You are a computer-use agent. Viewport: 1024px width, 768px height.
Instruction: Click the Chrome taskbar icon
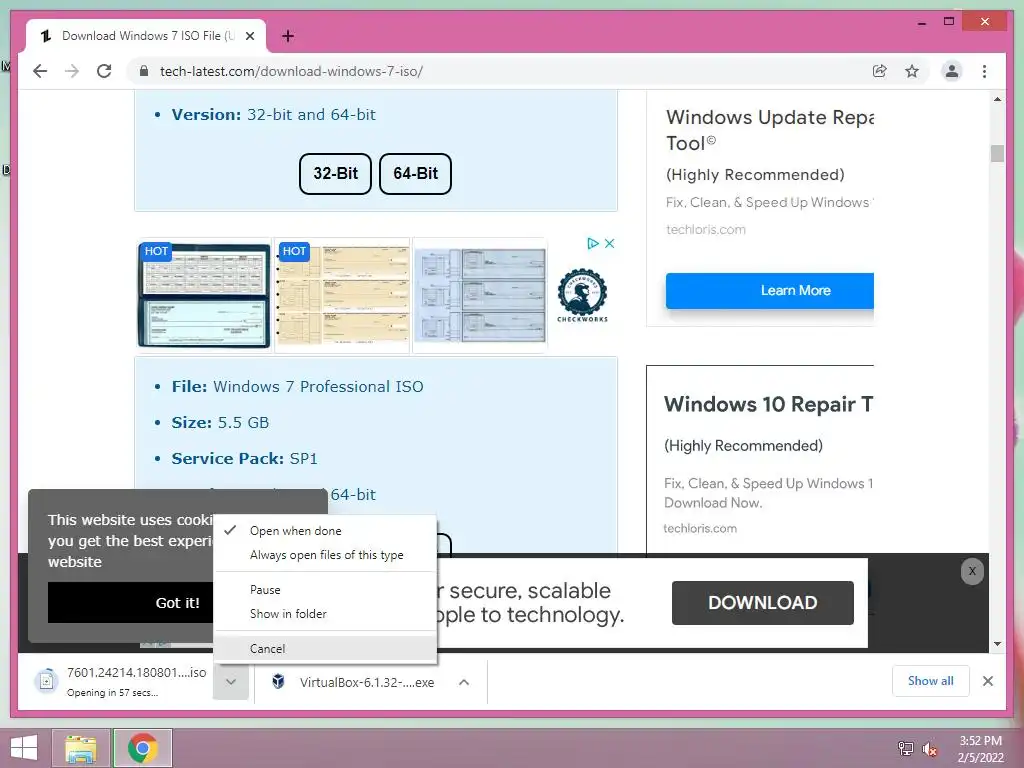point(142,748)
